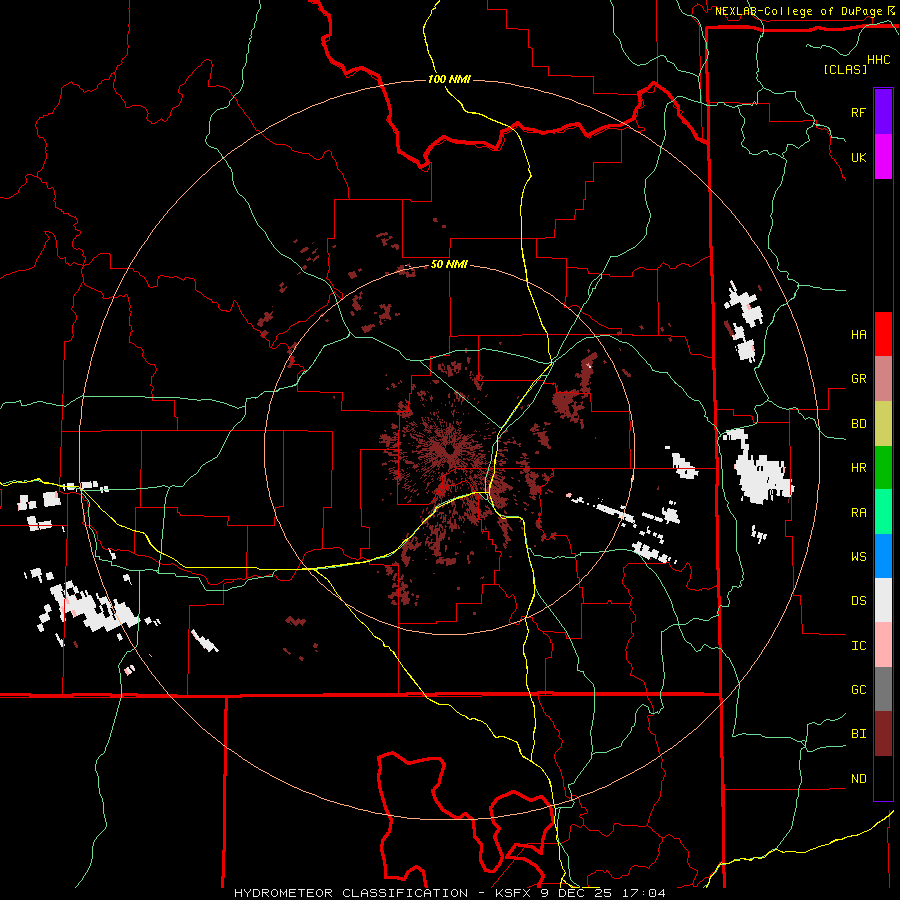Click the DS white legend swatch
The image size is (900, 900).
pyautogui.click(x=883, y=600)
